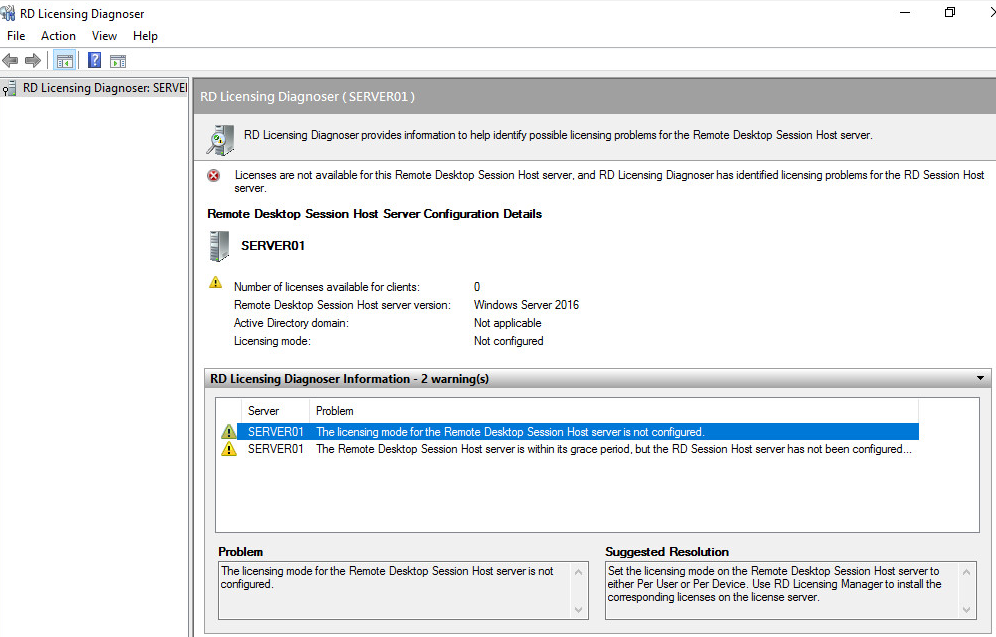Click the Forward arrow toolbar icon
Image resolution: width=996 pixels, height=637 pixels.
click(x=33, y=60)
